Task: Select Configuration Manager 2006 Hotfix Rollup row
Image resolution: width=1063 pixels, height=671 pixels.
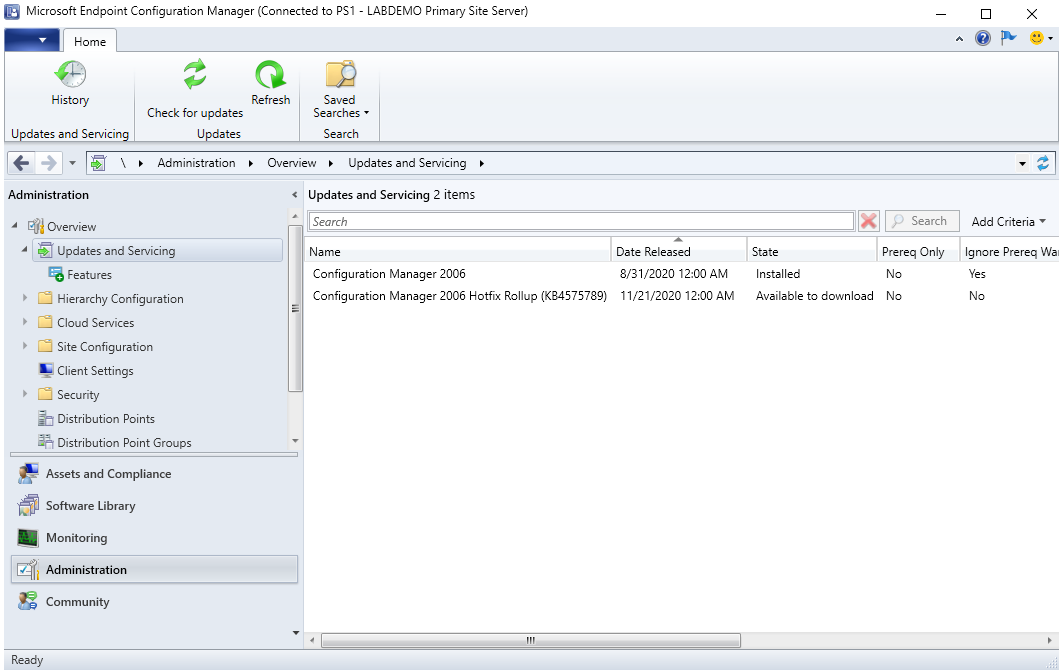Action: point(459,296)
